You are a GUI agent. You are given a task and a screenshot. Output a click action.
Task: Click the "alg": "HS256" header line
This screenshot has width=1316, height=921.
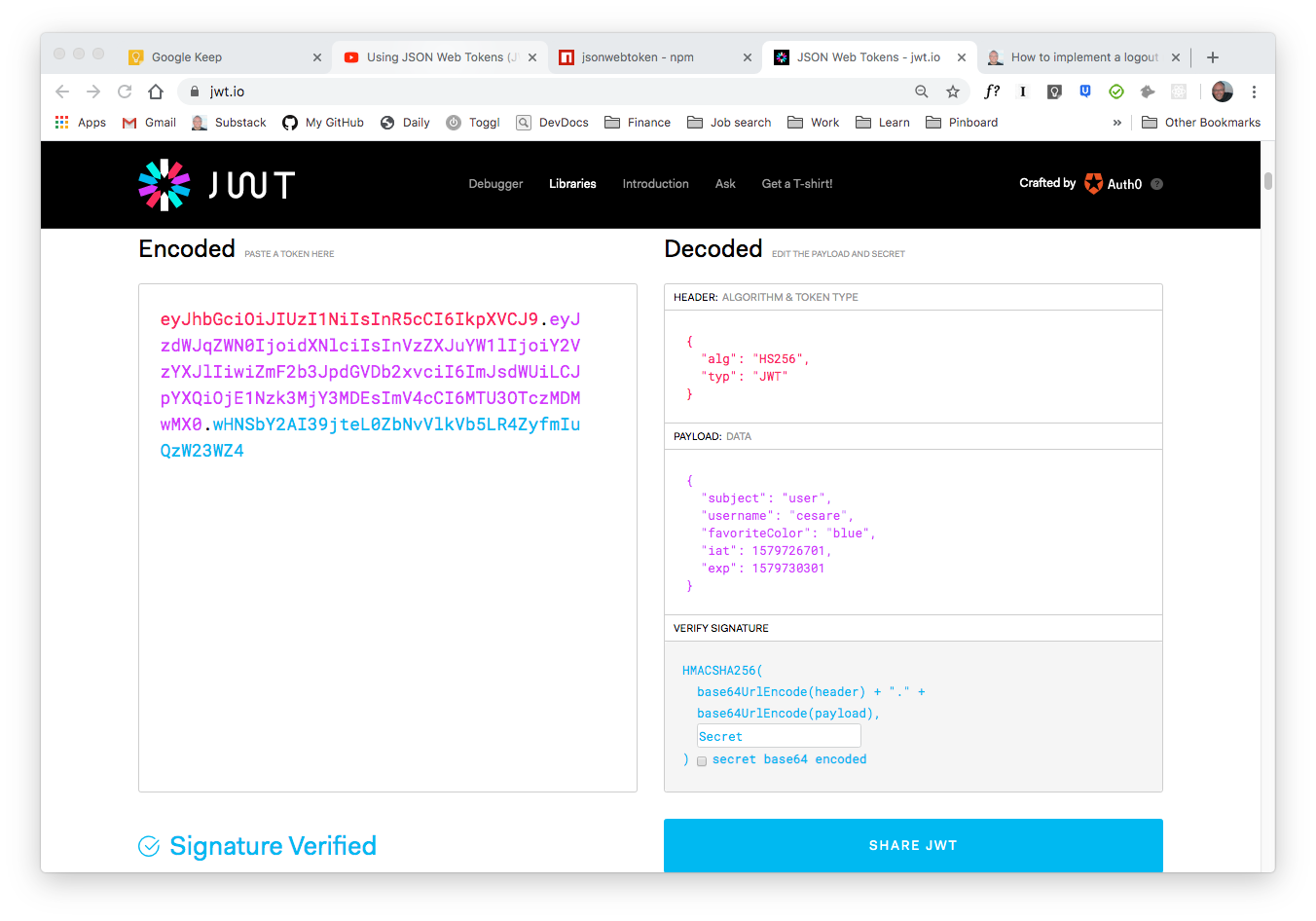coord(755,359)
